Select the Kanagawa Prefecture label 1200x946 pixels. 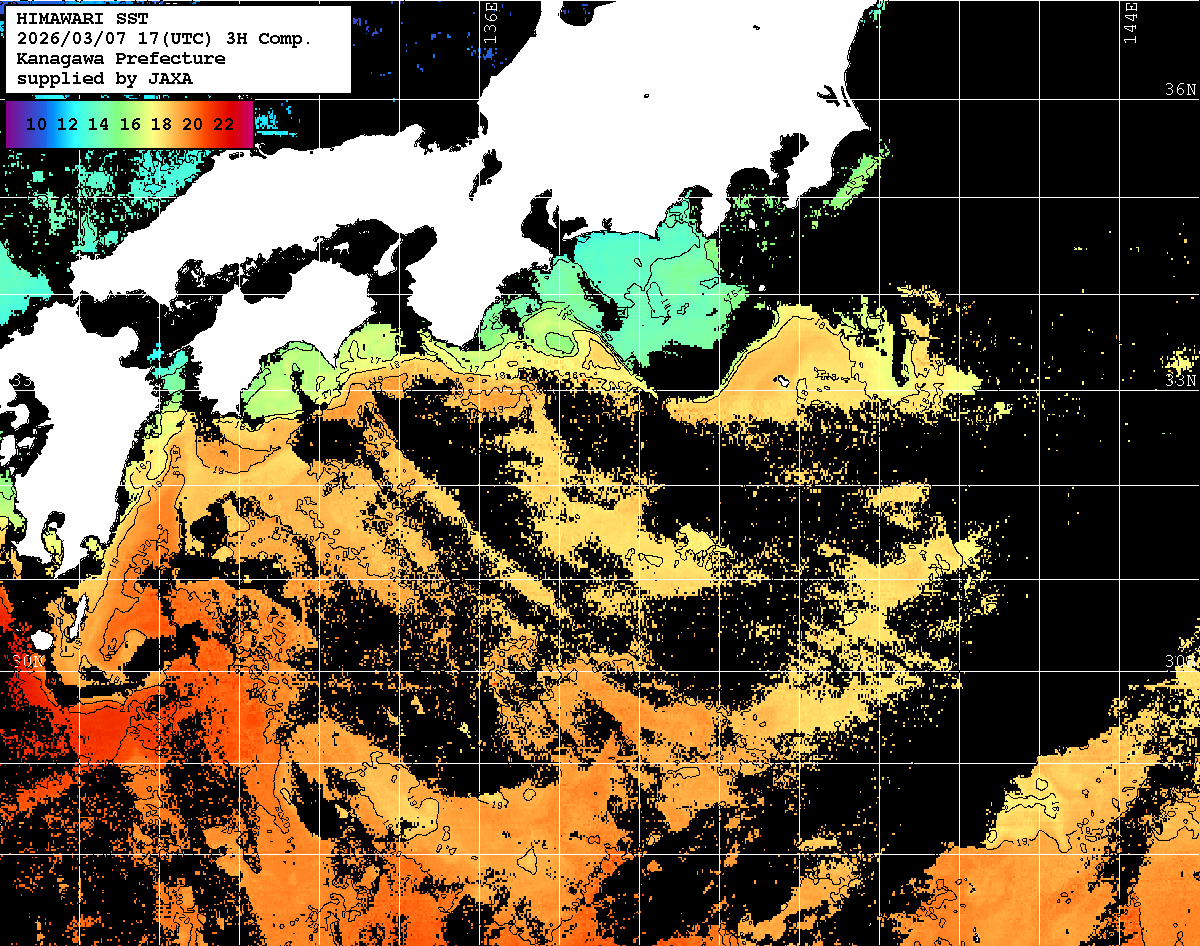tap(120, 59)
